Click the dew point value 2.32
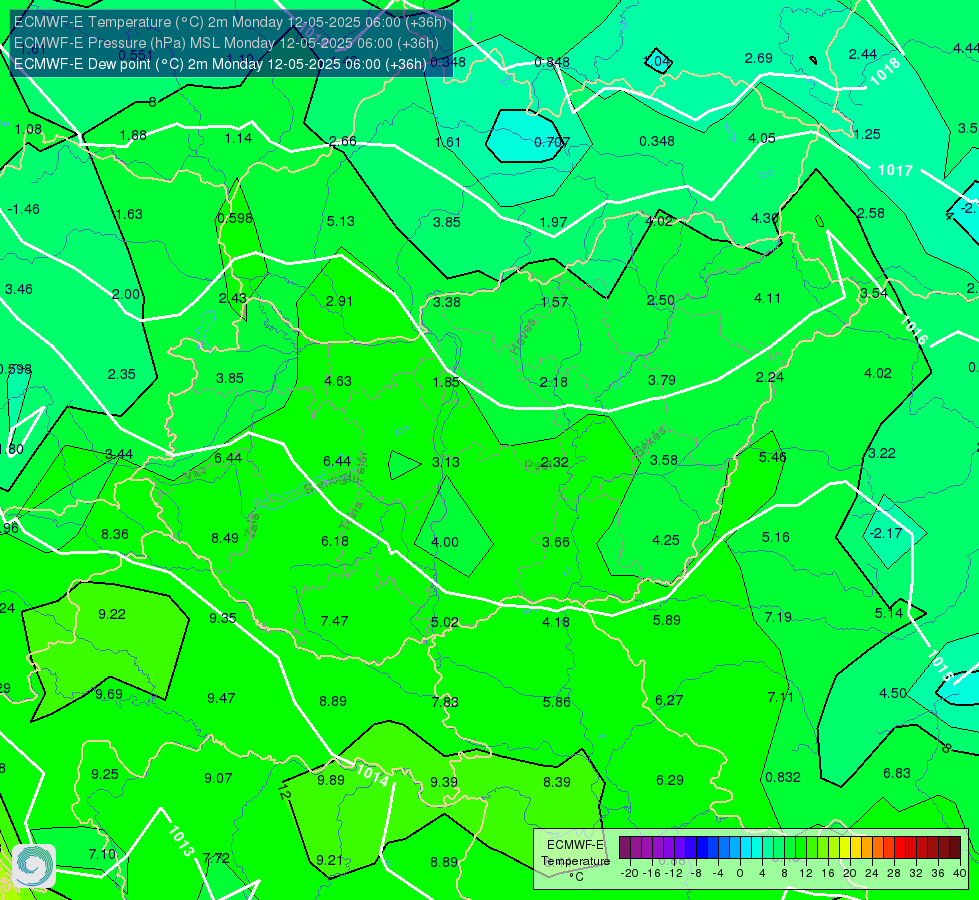Viewport: 979px width, 900px height. pyautogui.click(x=554, y=462)
